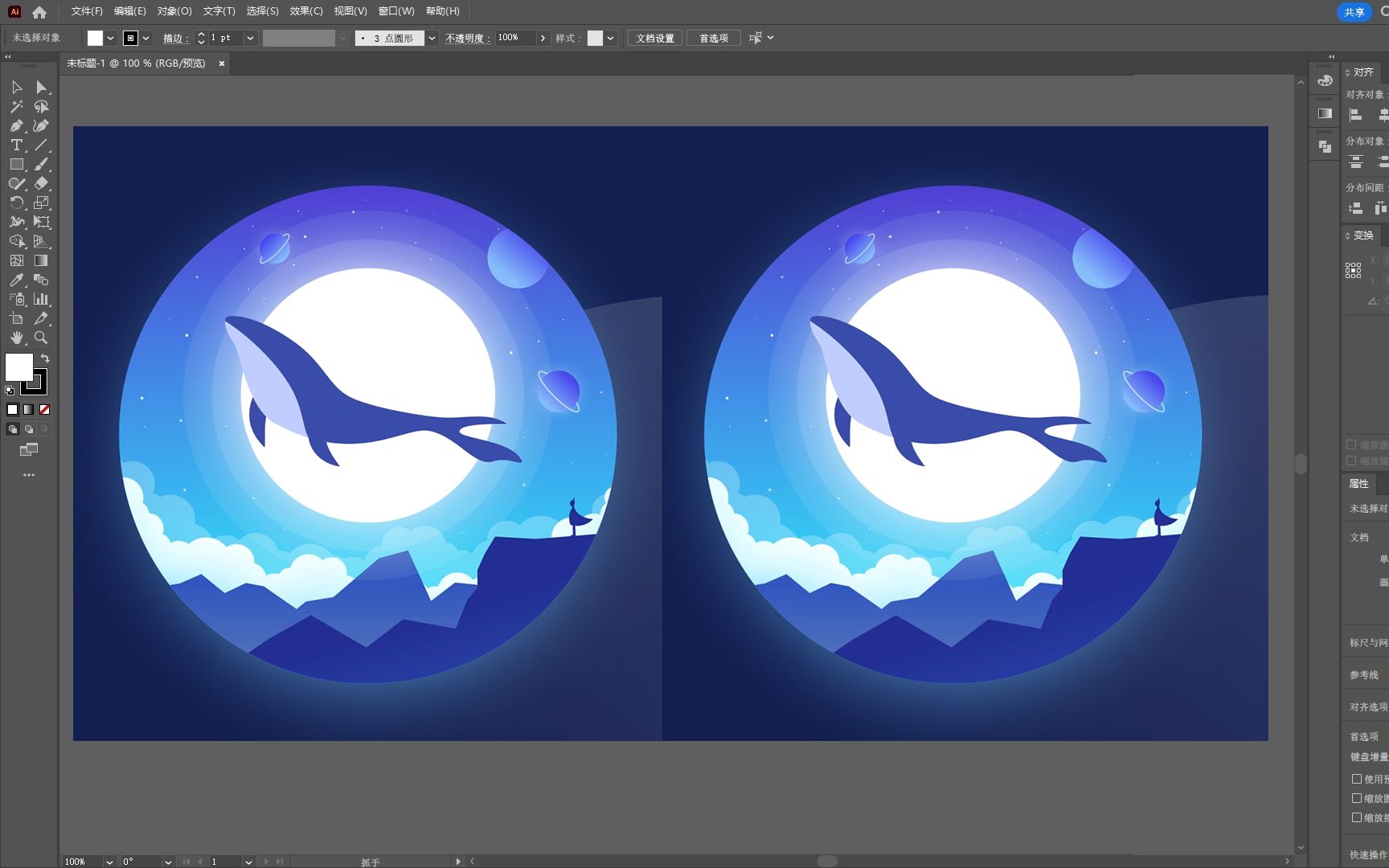The height and width of the screenshot is (868, 1389).
Task: Select the Paintbrush tool
Action: (x=41, y=164)
